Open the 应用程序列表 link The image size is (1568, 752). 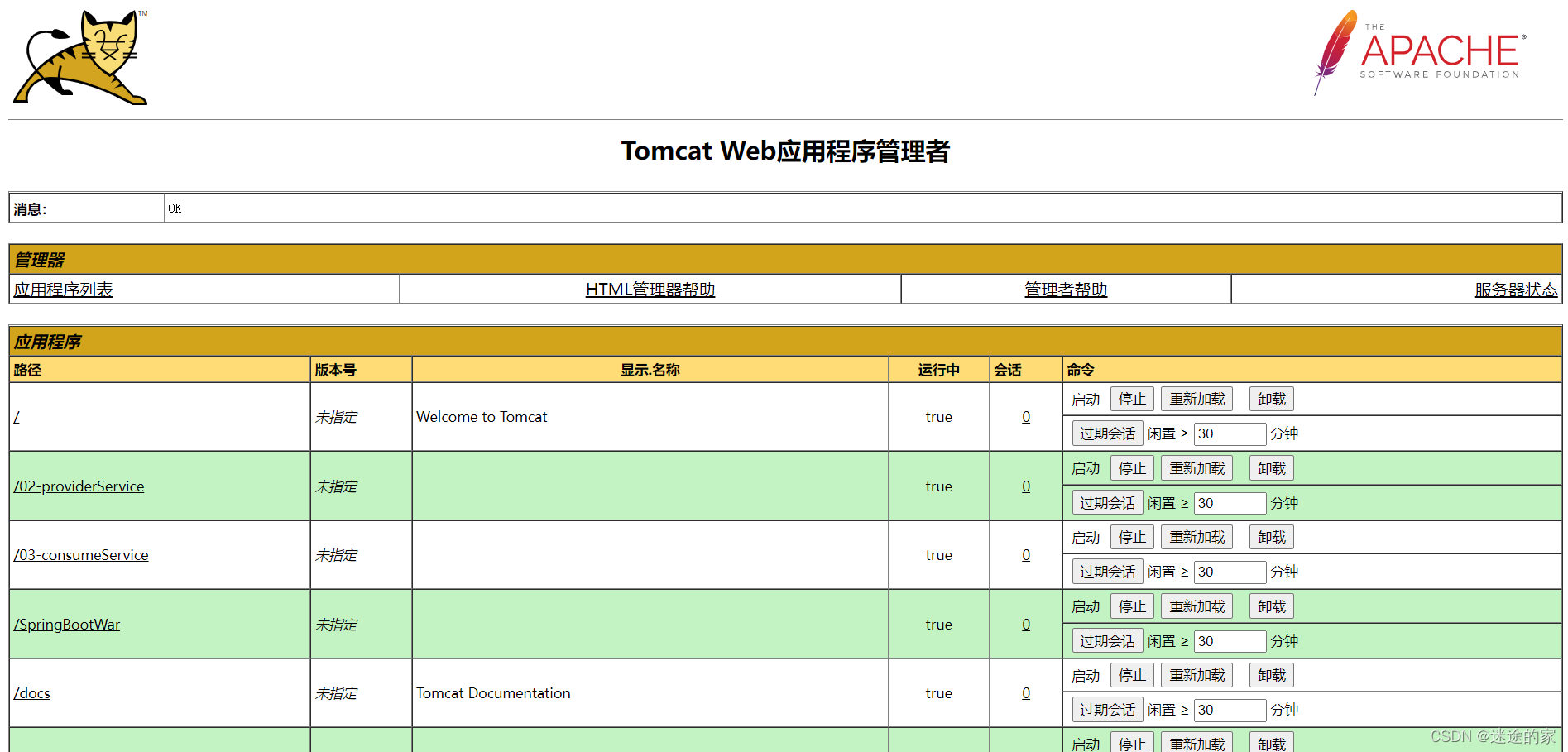pyautogui.click(x=63, y=290)
